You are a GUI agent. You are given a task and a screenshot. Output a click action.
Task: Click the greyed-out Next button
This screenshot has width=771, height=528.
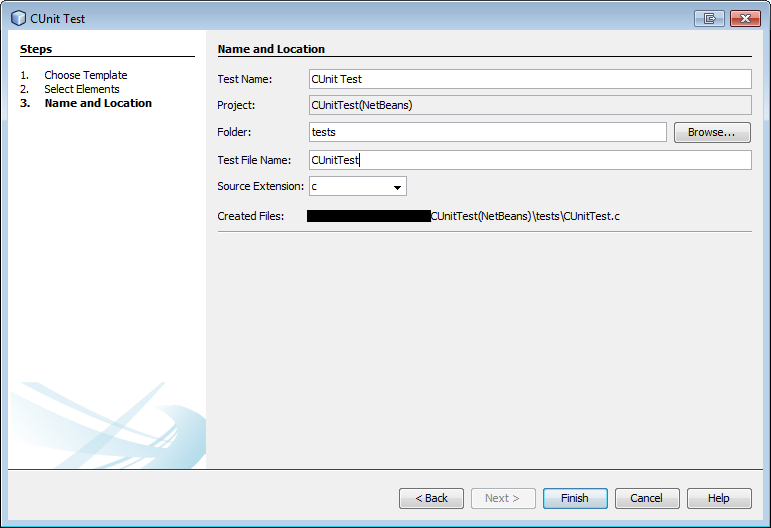[x=503, y=498]
